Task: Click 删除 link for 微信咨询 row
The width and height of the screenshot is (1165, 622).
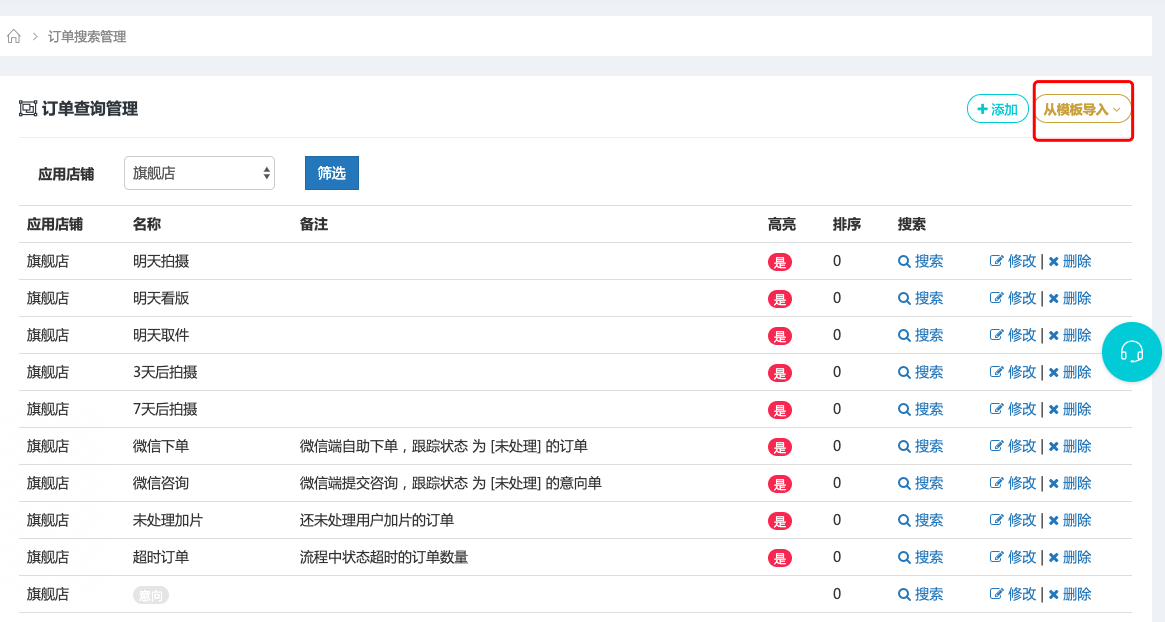Action: click(x=1076, y=484)
